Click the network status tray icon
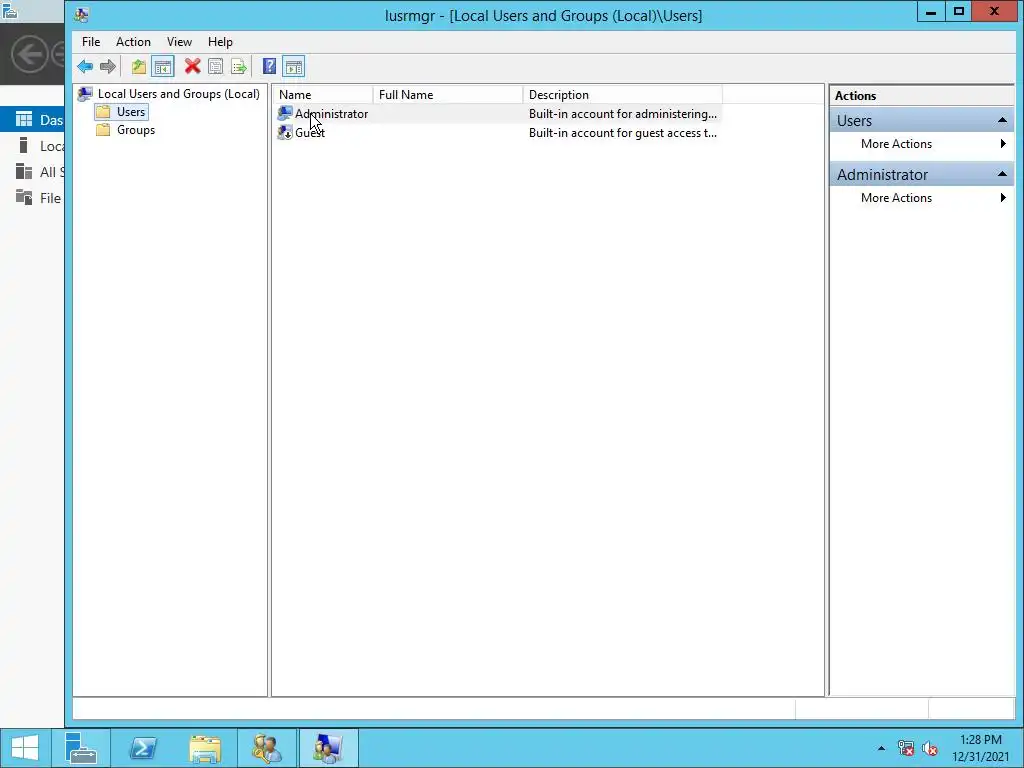 coord(906,748)
